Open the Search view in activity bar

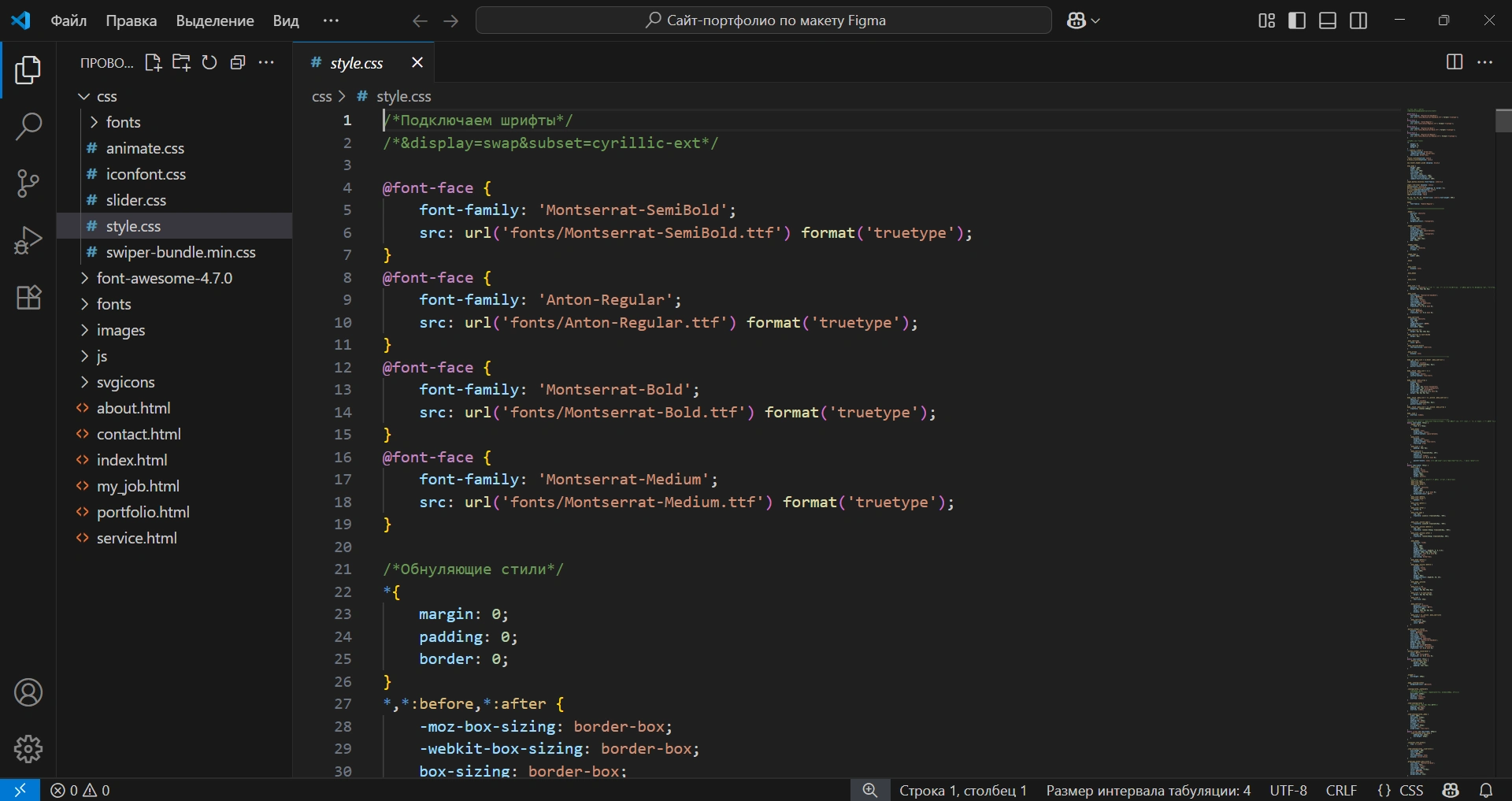click(28, 126)
